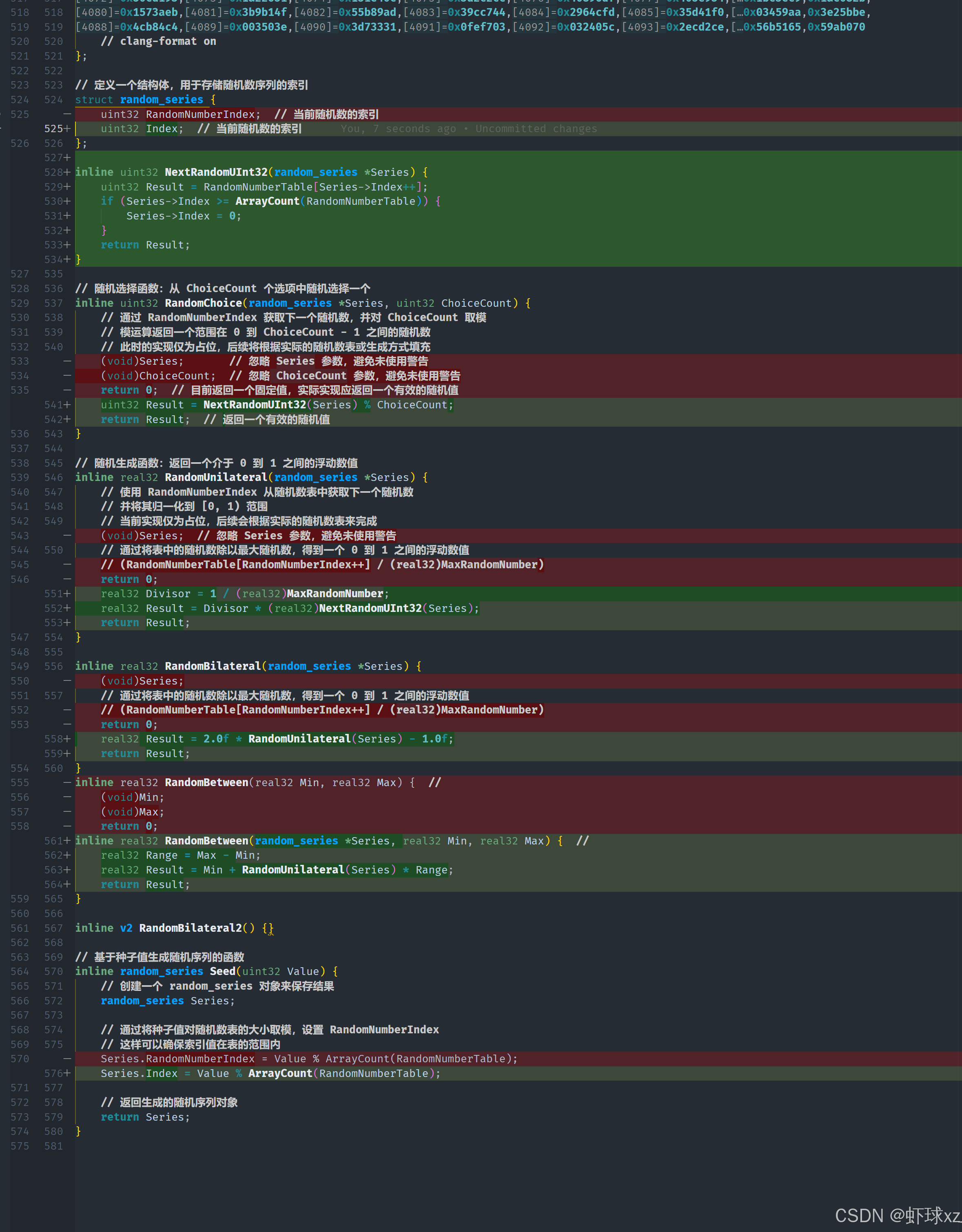Click hex value '0x59ab070' in the table
The image size is (962, 1232).
836,27
